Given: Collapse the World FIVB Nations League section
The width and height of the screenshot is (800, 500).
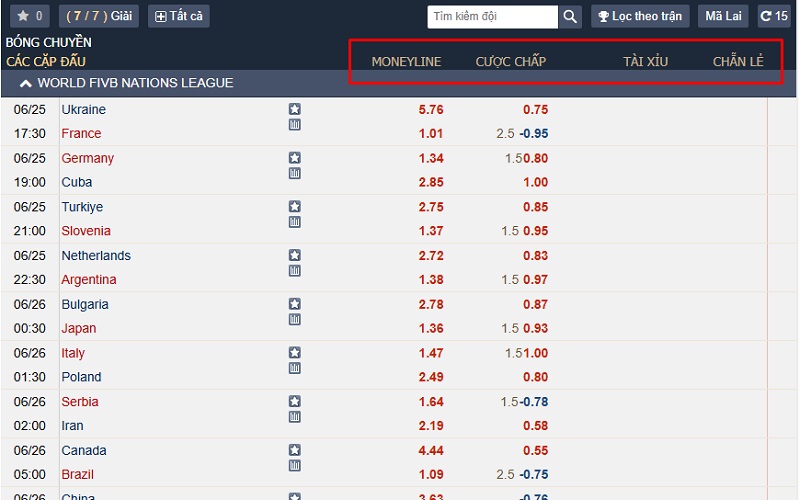Looking at the screenshot, I should coord(27,83).
